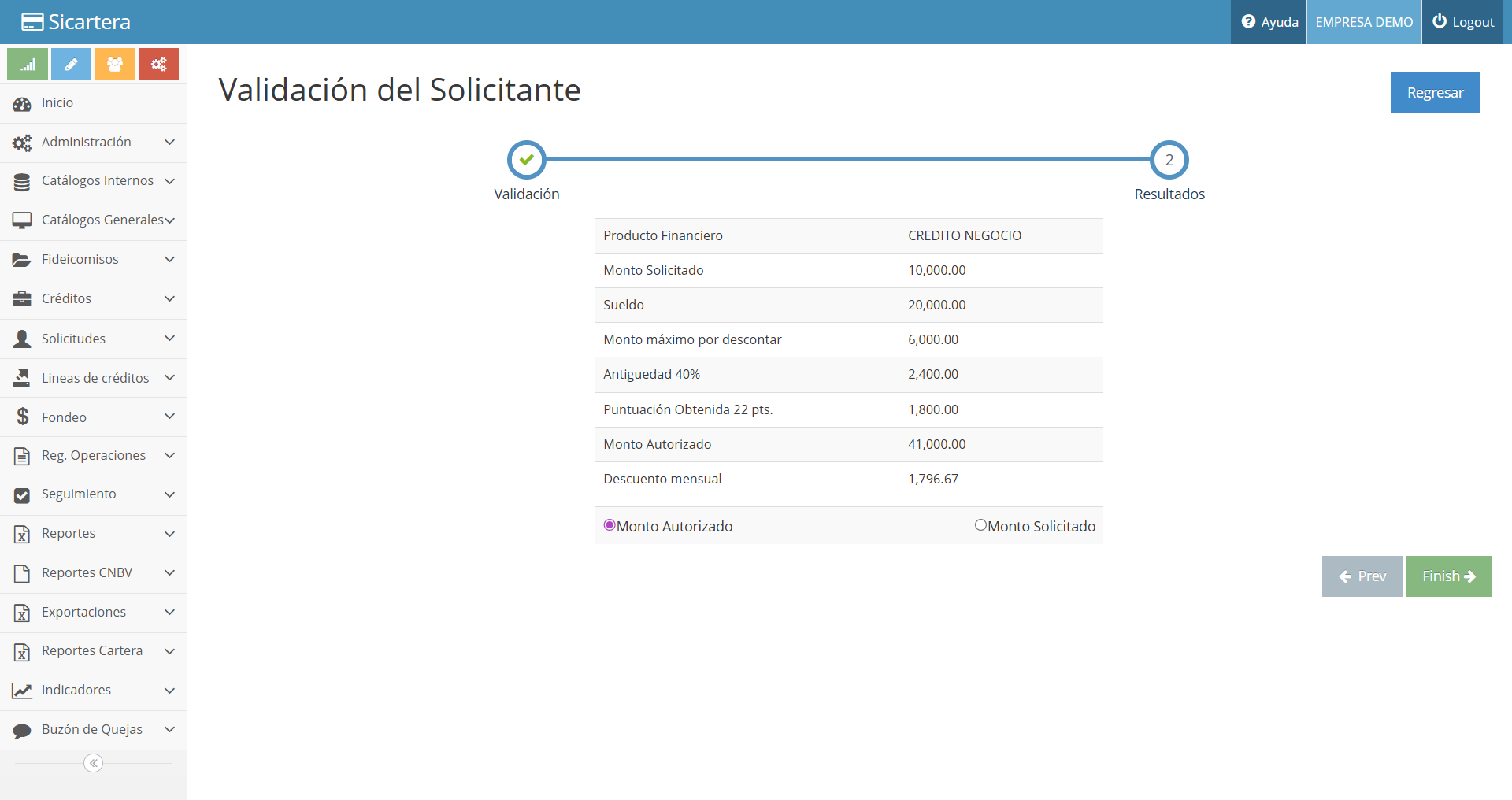Screen dimensions: 1512x800
Task: Click the Sicartera card logo icon
Action: point(32,22)
